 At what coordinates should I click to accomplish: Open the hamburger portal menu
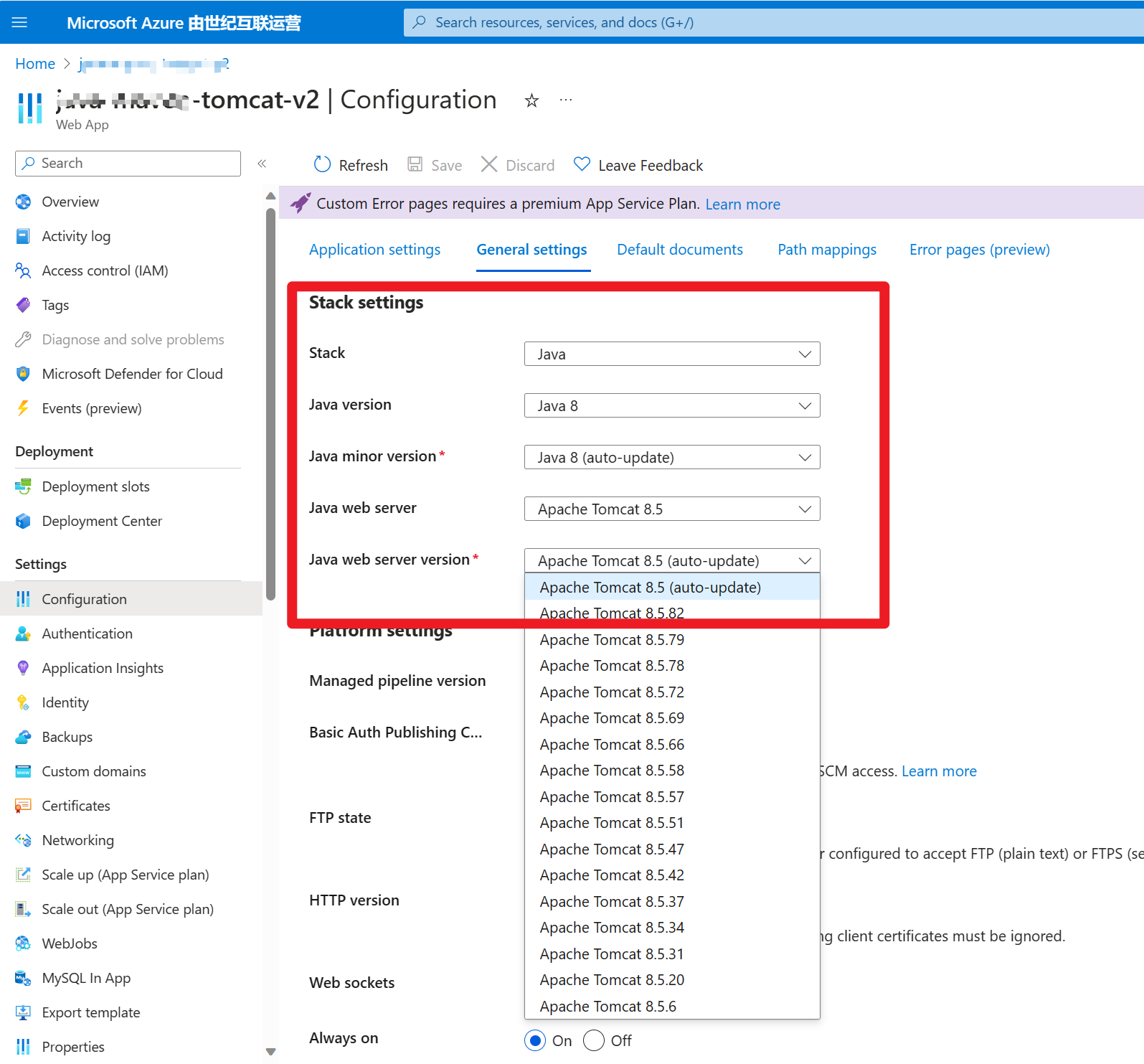(19, 22)
